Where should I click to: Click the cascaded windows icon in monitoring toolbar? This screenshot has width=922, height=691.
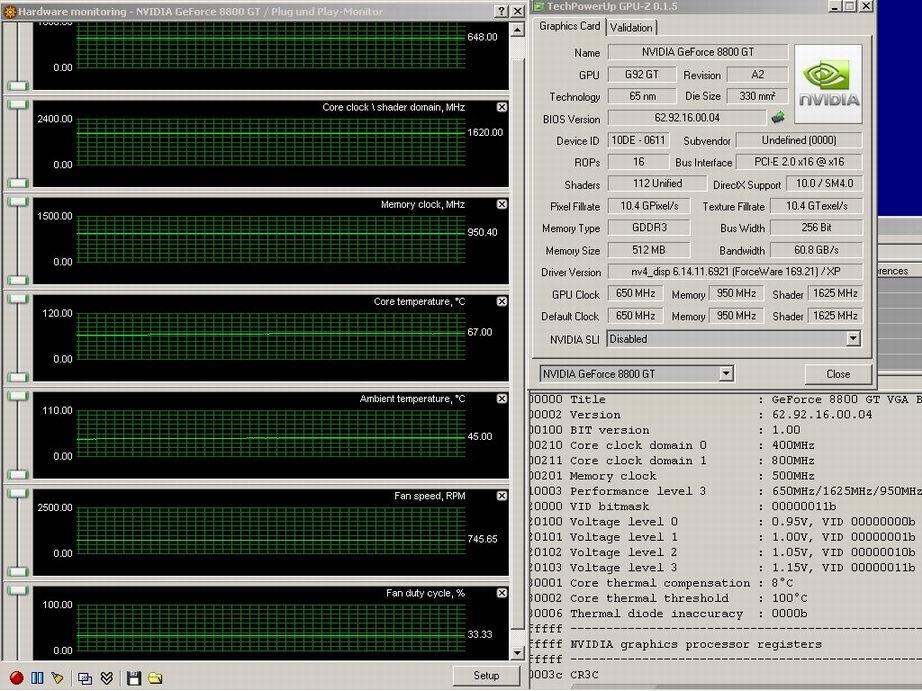85,679
